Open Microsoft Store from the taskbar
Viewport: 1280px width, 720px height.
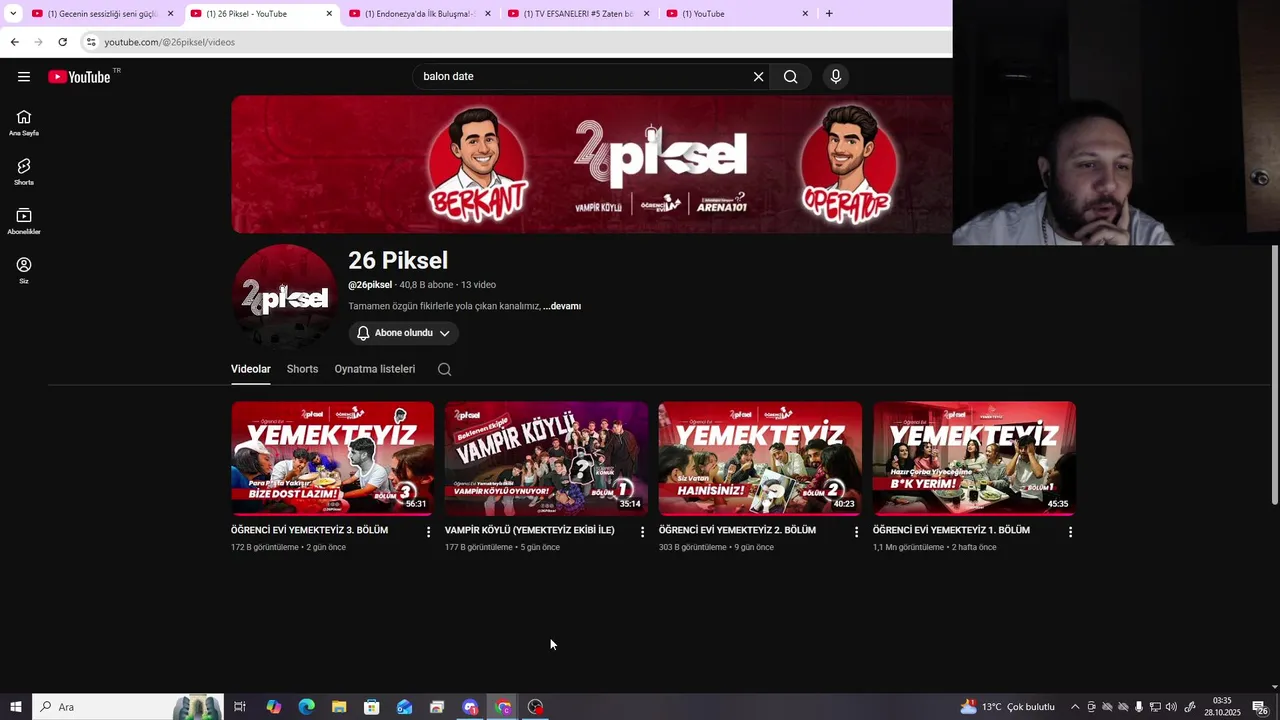point(372,707)
